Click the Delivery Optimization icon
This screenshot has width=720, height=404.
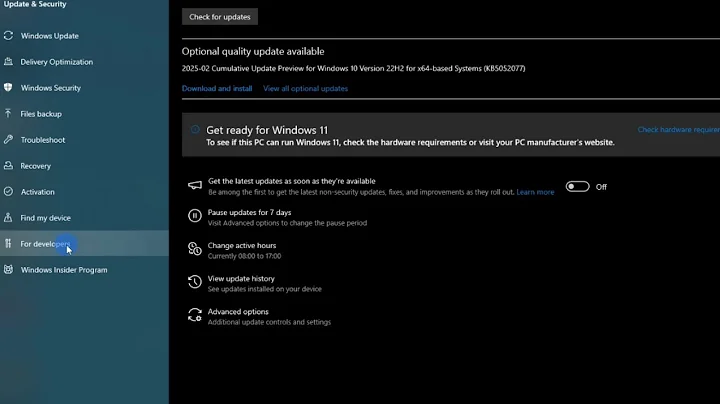click(x=8, y=62)
